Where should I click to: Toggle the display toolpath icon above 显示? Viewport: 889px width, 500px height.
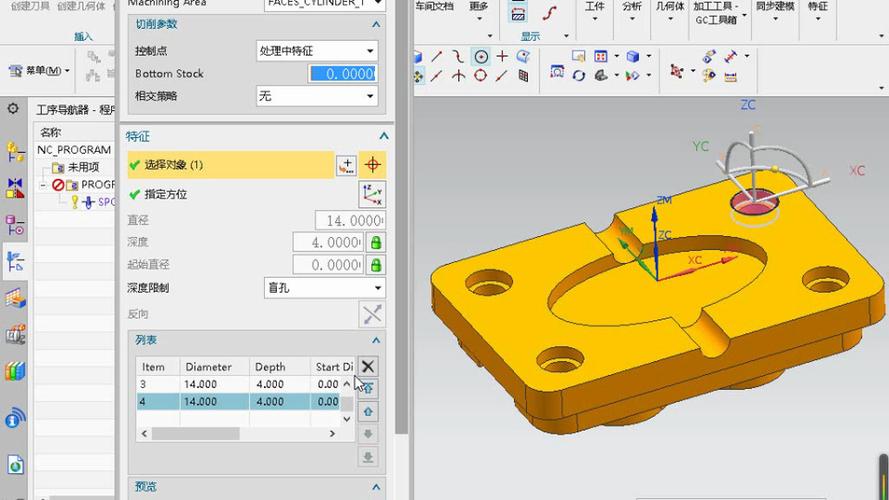pyautogui.click(x=518, y=15)
